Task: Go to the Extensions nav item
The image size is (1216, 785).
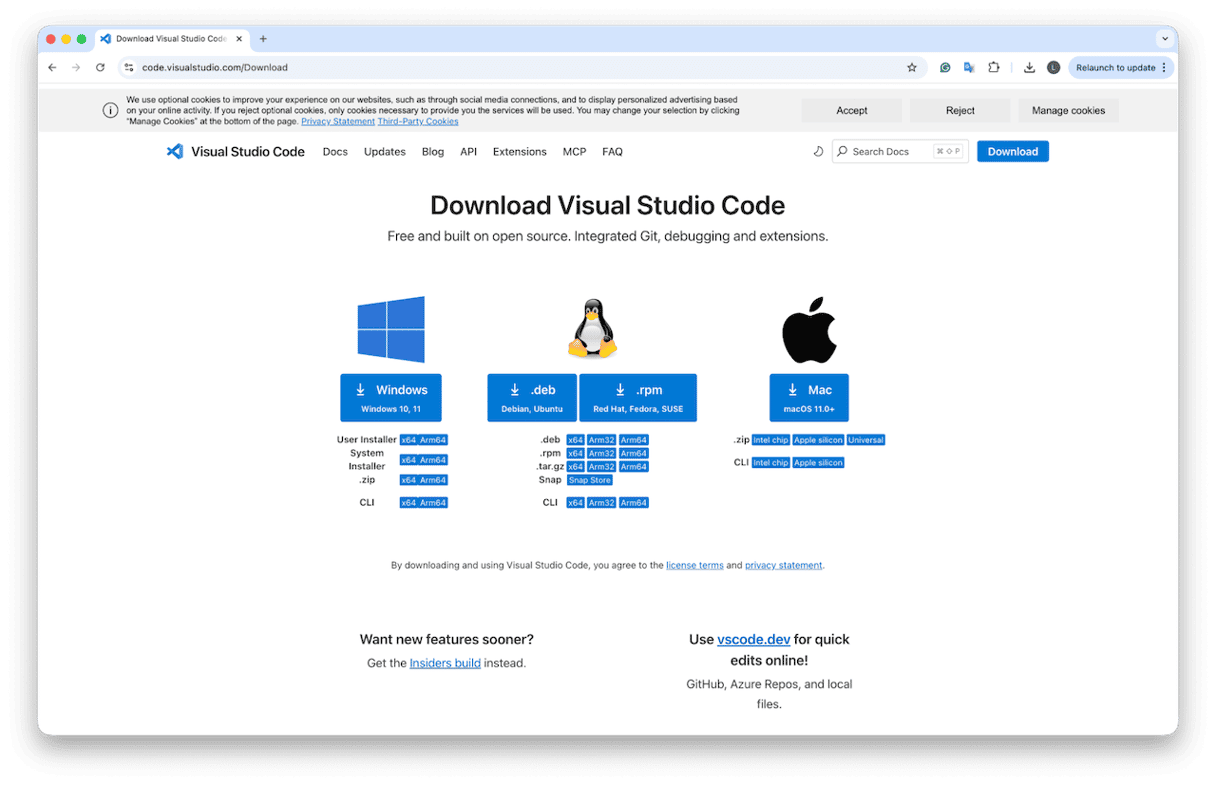Action: (519, 152)
